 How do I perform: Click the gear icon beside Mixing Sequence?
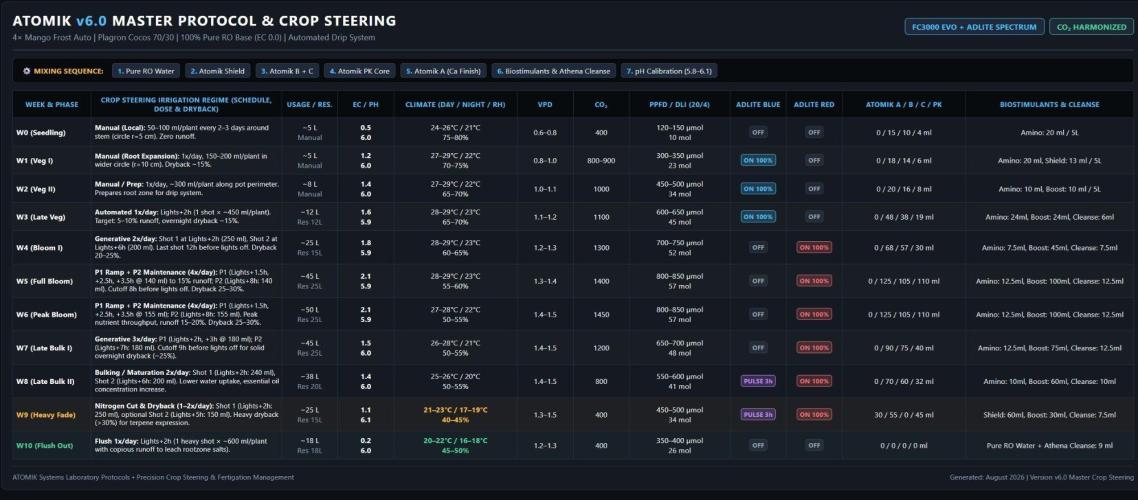click(x=27, y=71)
